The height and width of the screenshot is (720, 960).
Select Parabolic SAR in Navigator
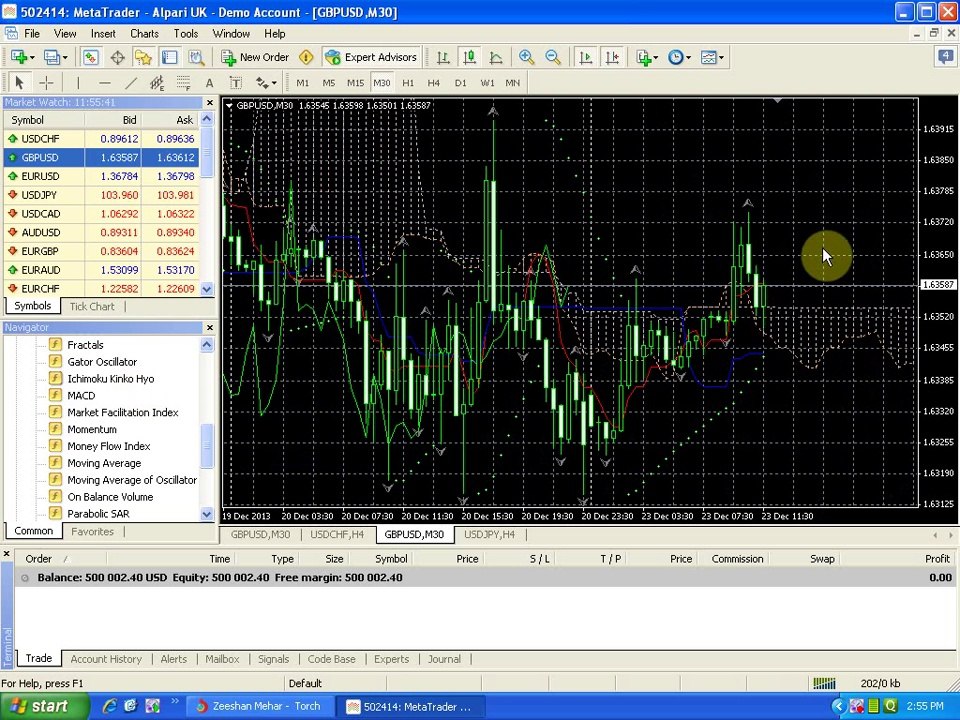click(98, 514)
